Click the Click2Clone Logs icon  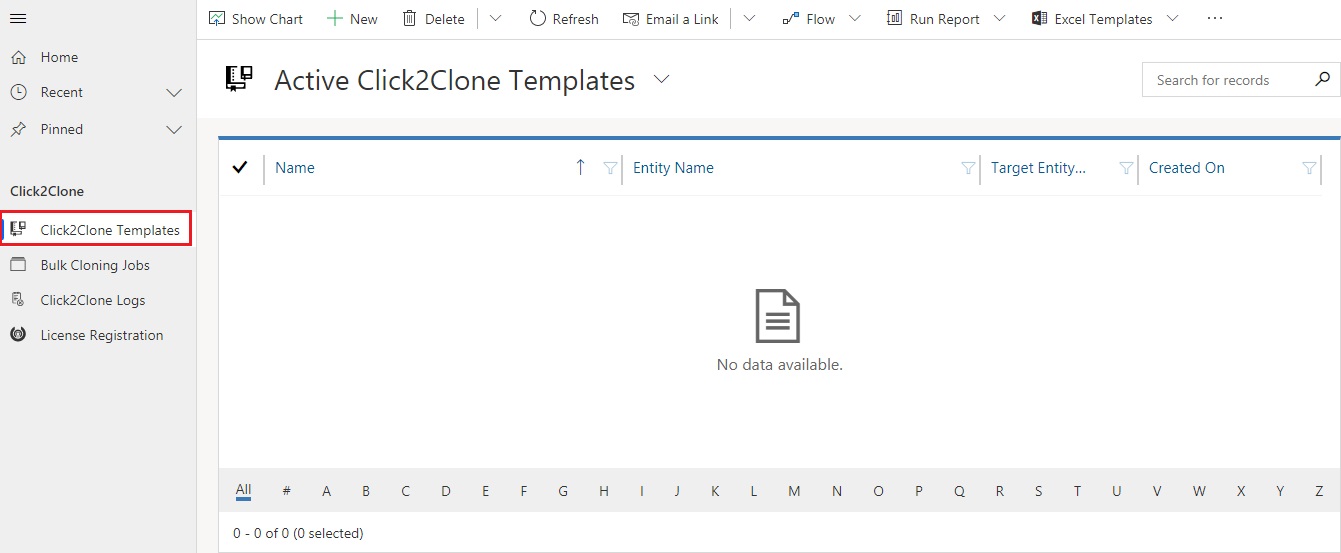pos(18,300)
